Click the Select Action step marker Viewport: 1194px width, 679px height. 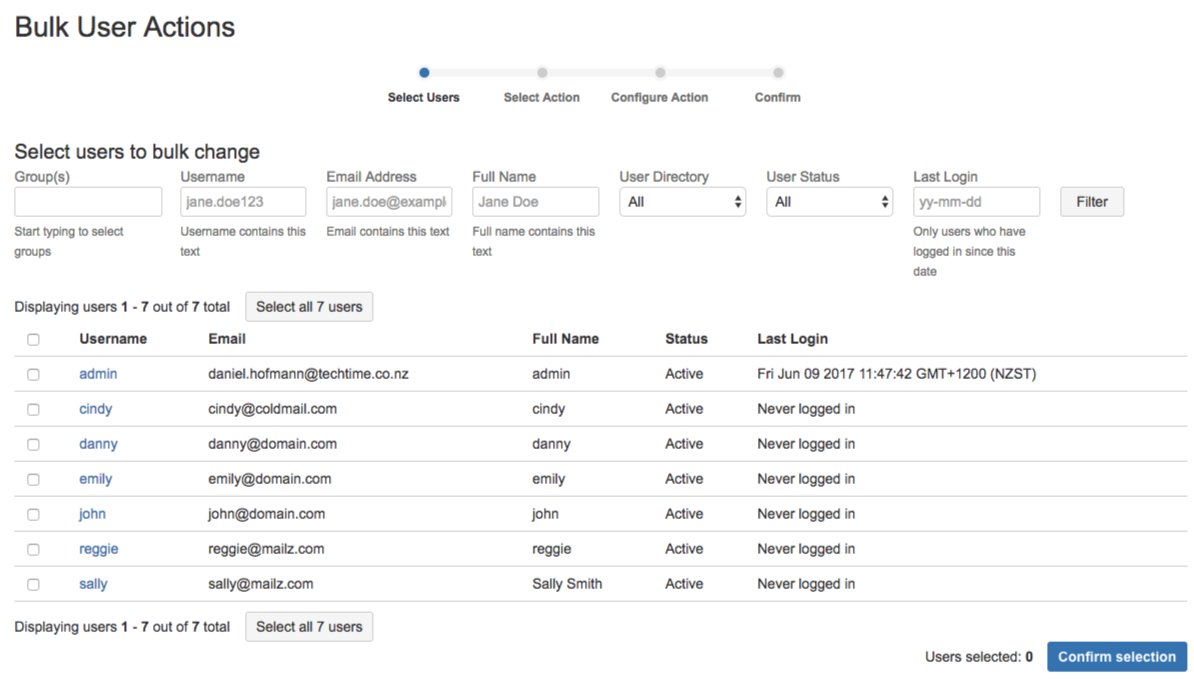[542, 73]
